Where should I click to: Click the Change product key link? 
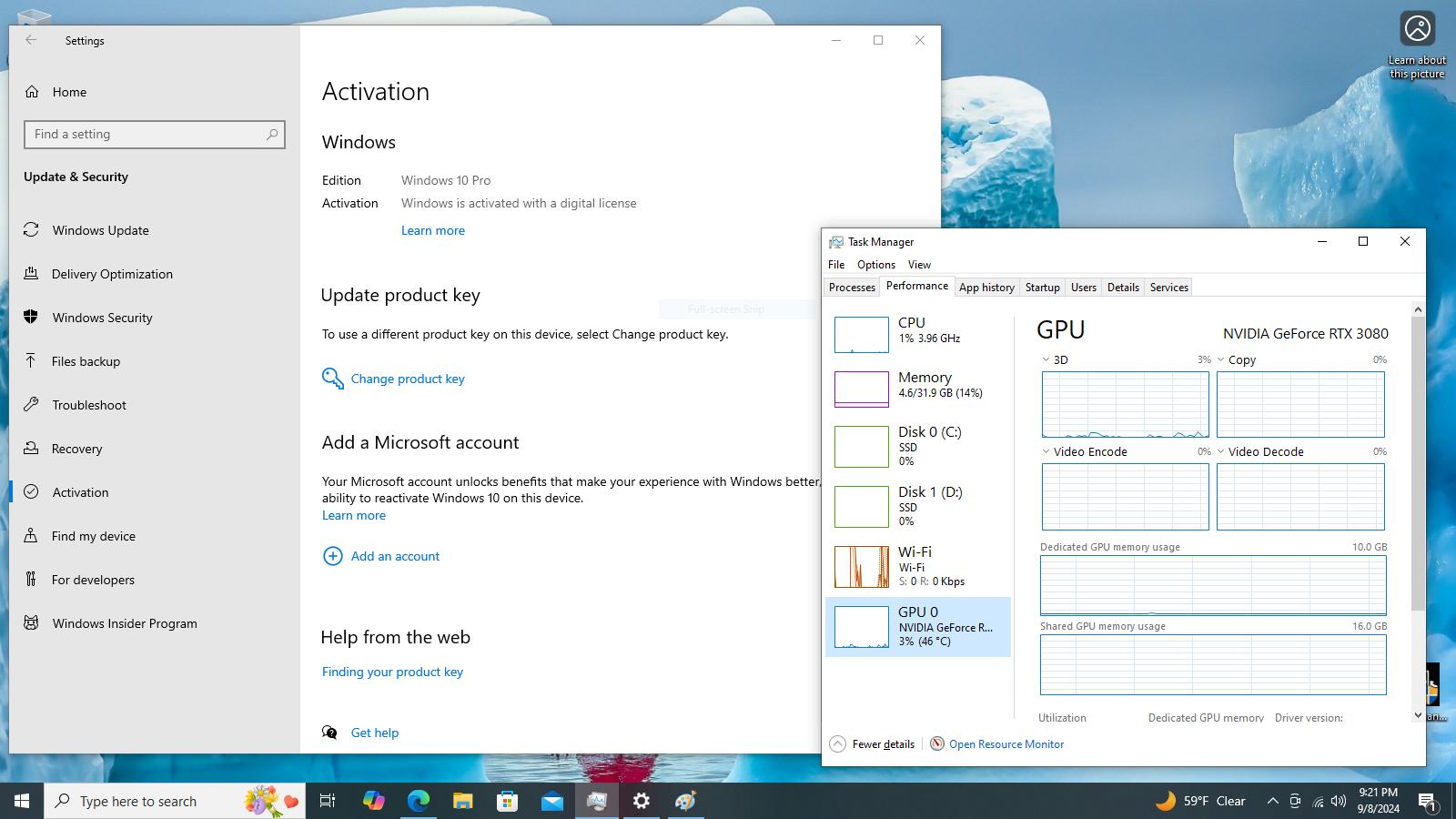tap(408, 379)
